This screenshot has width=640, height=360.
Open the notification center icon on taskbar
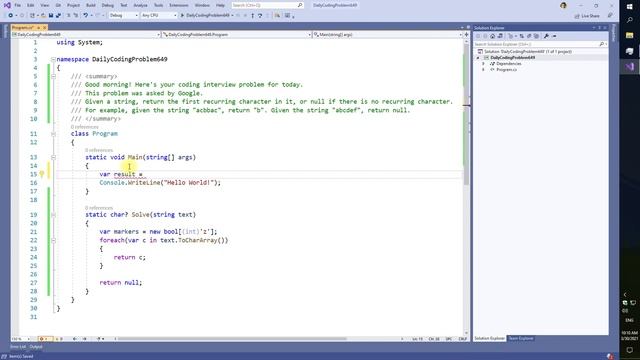pyautogui.click(x=629, y=350)
